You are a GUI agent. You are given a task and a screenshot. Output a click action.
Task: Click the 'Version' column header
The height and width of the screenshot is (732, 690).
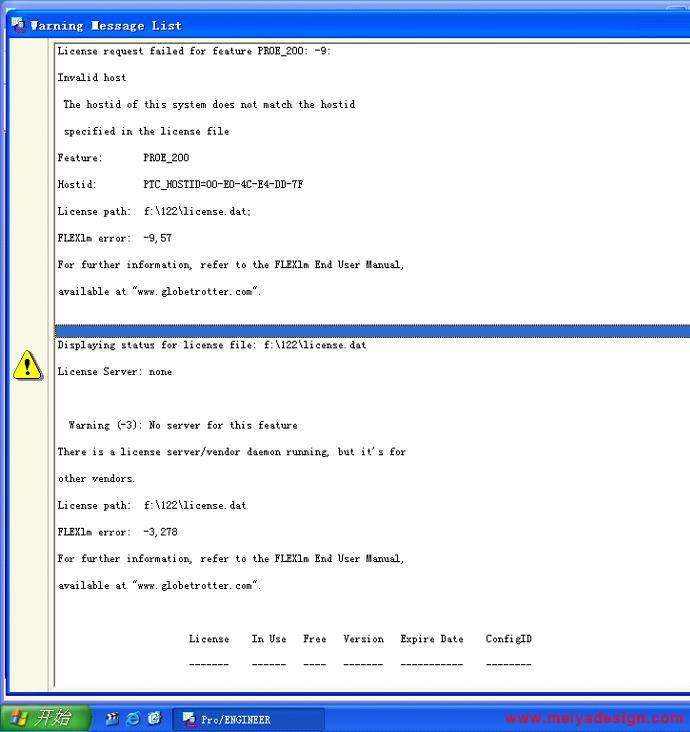coord(364,639)
